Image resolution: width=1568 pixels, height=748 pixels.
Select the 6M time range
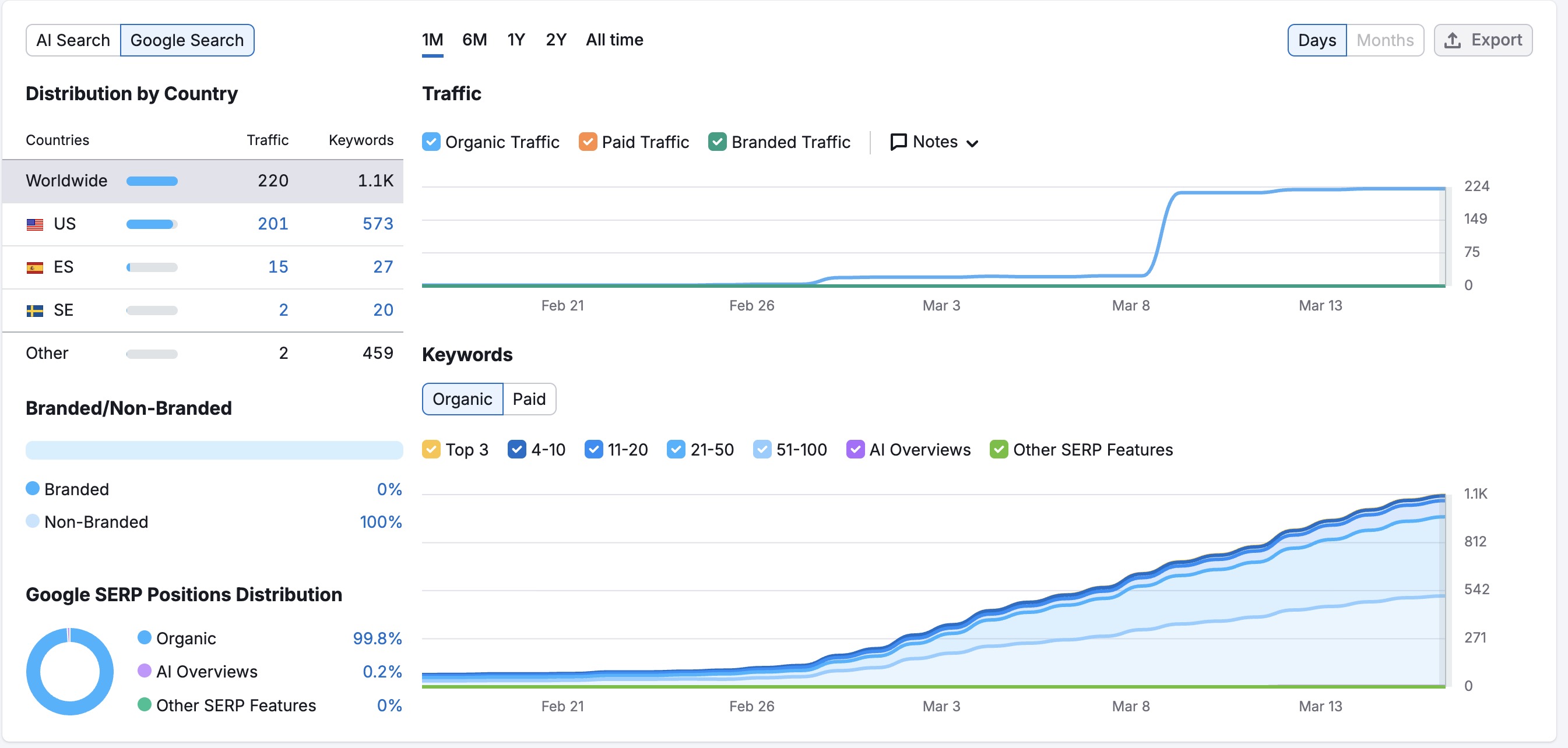(x=474, y=40)
